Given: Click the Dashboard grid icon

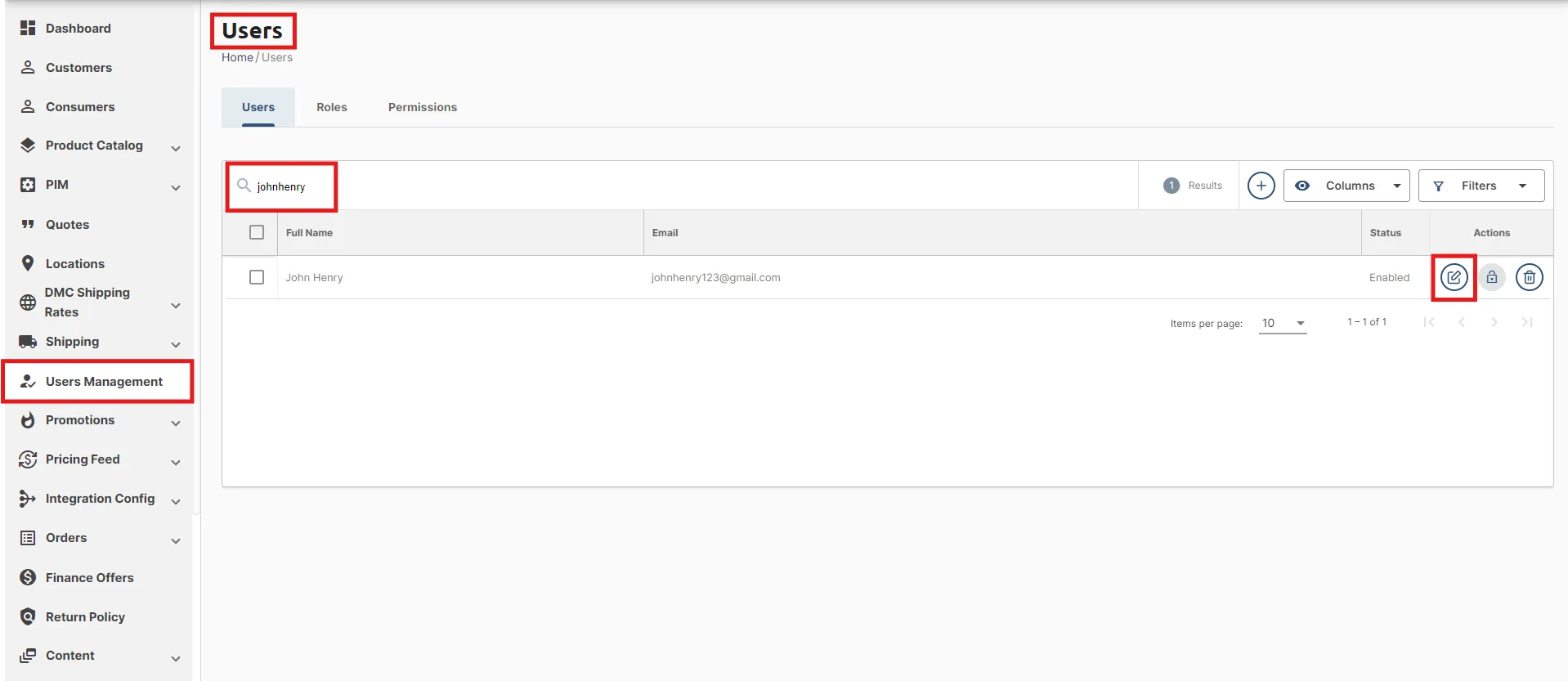Looking at the screenshot, I should 28,28.
